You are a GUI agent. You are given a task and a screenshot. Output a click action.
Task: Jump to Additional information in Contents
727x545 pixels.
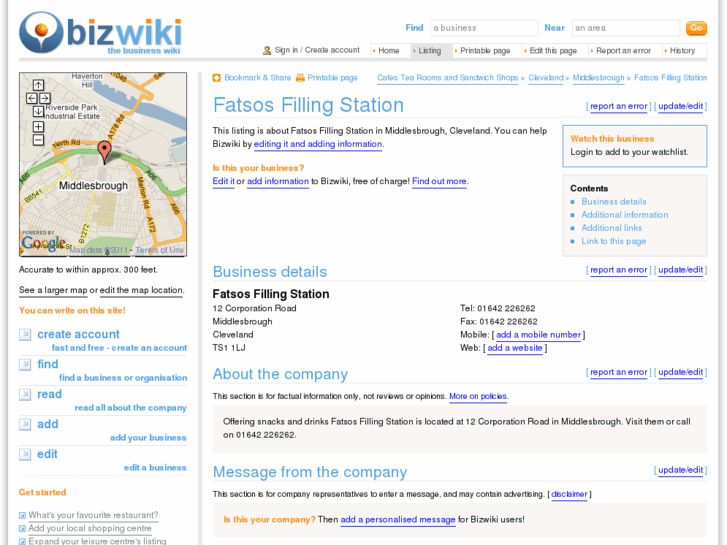(625, 215)
